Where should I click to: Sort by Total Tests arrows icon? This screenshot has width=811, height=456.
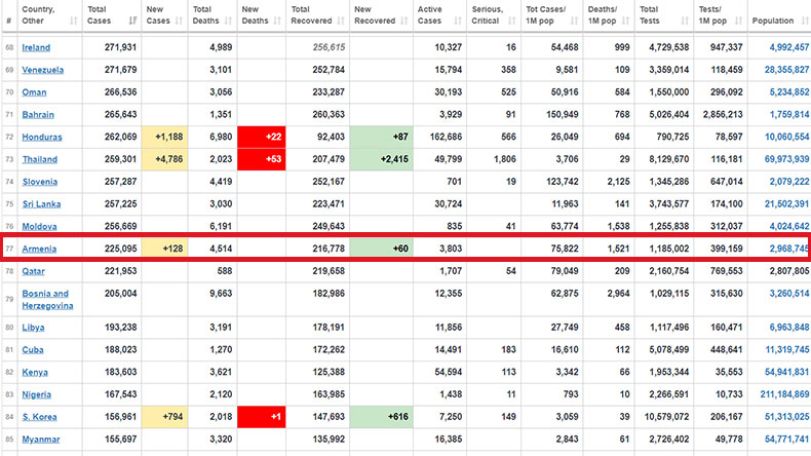coord(685,21)
